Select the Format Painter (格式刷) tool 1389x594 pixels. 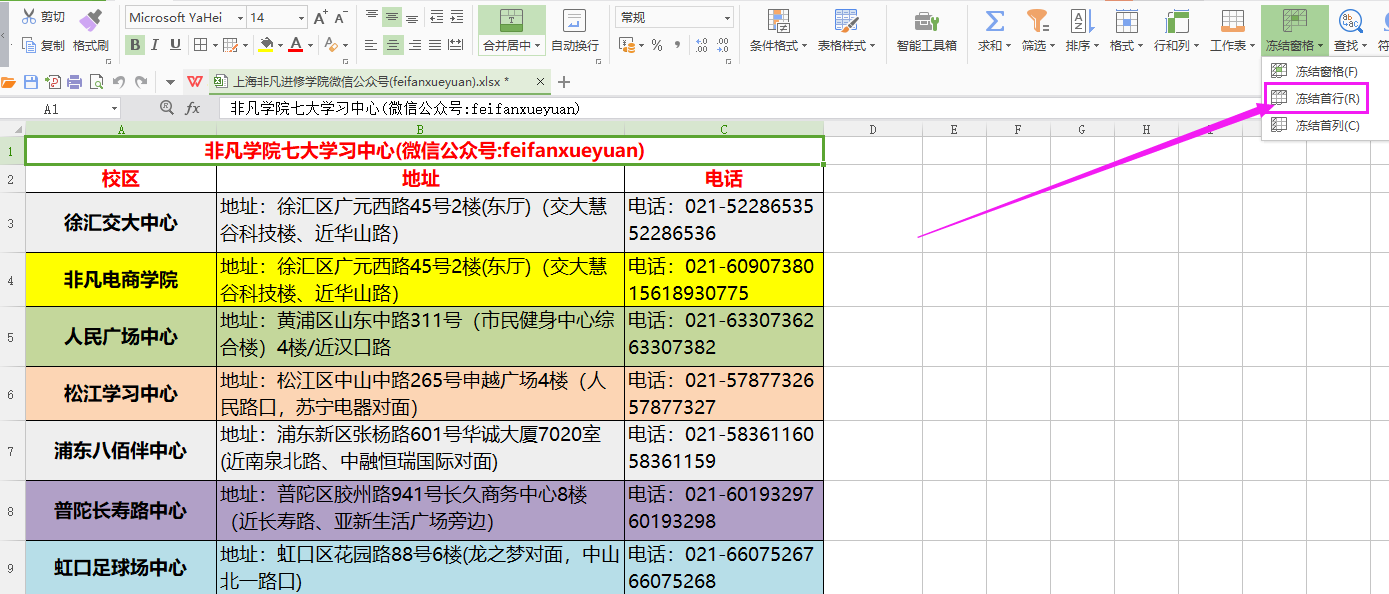(91, 30)
